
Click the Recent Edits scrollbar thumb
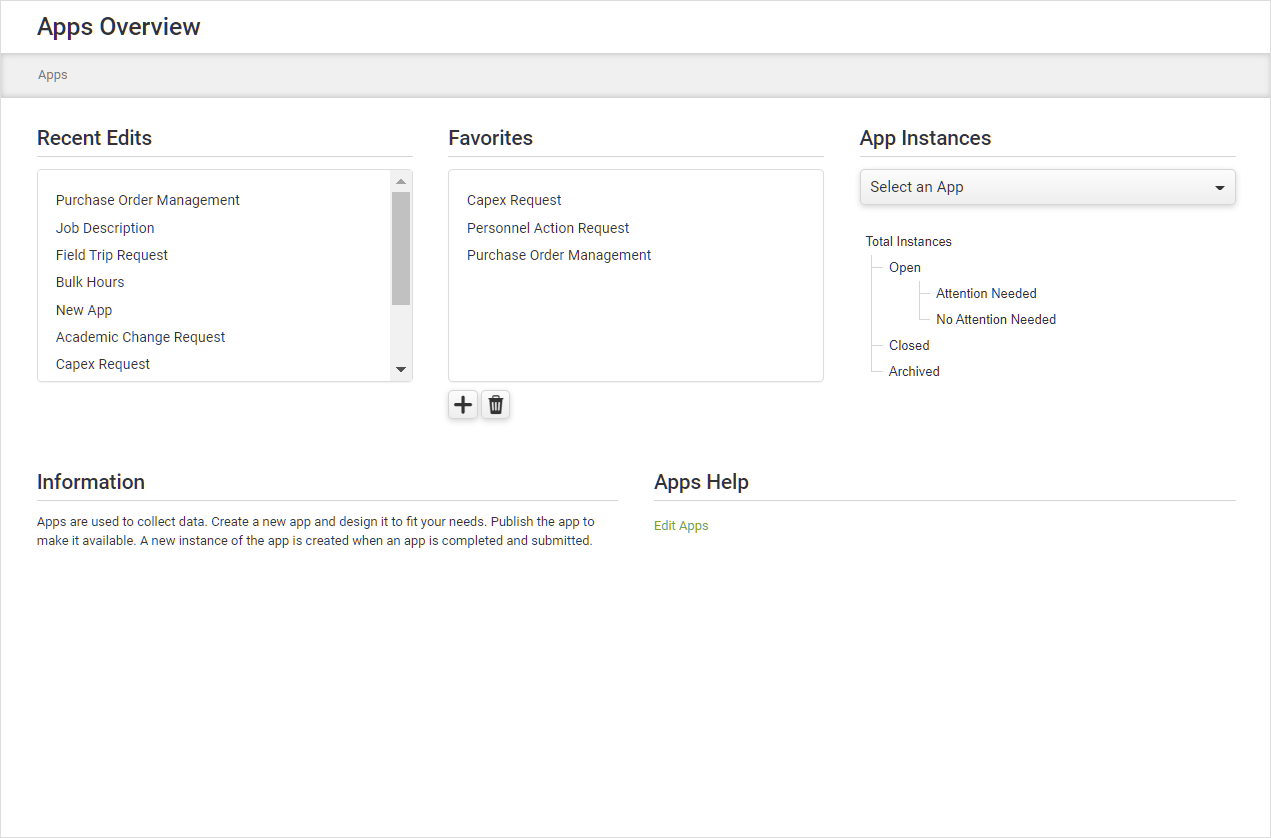(x=401, y=248)
